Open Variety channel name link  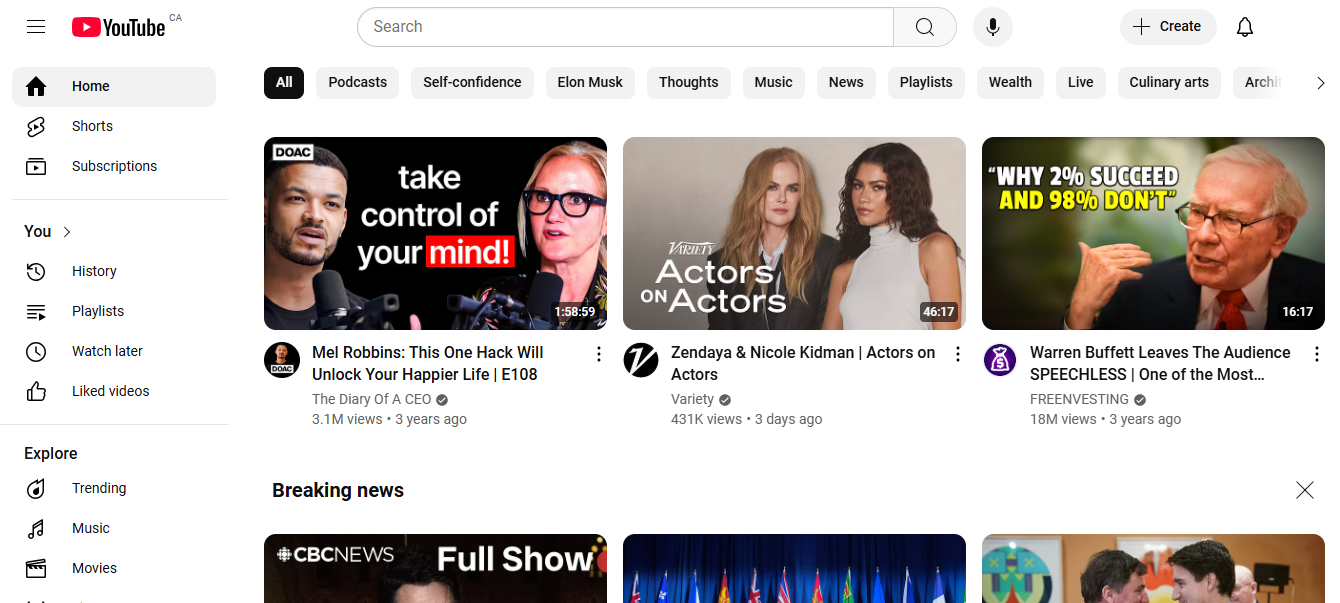pos(692,399)
